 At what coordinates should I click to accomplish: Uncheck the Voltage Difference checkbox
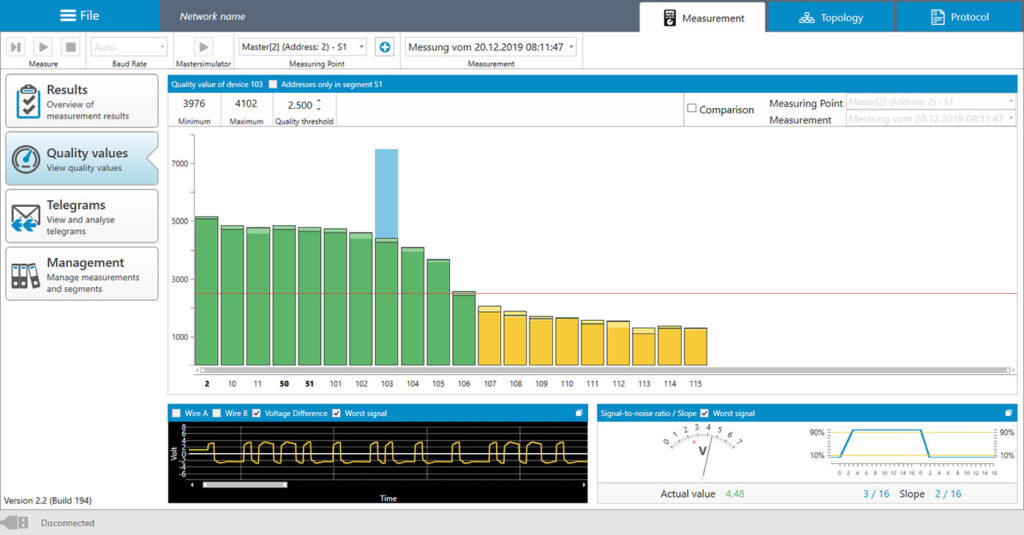coord(257,413)
